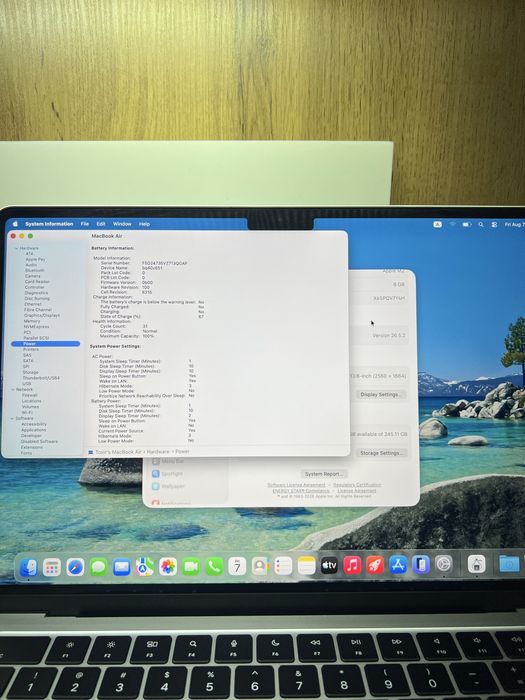Open Calendar showing 7 in Dock
525x700 pixels.
[x=237, y=567]
